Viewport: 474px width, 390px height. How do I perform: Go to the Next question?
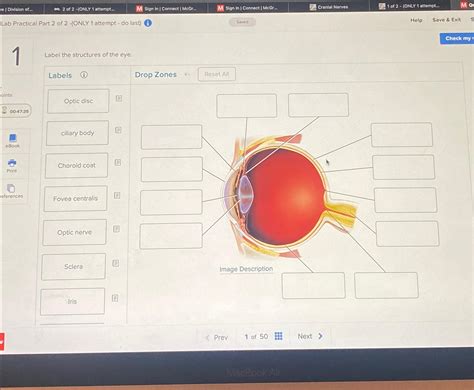(x=310, y=336)
